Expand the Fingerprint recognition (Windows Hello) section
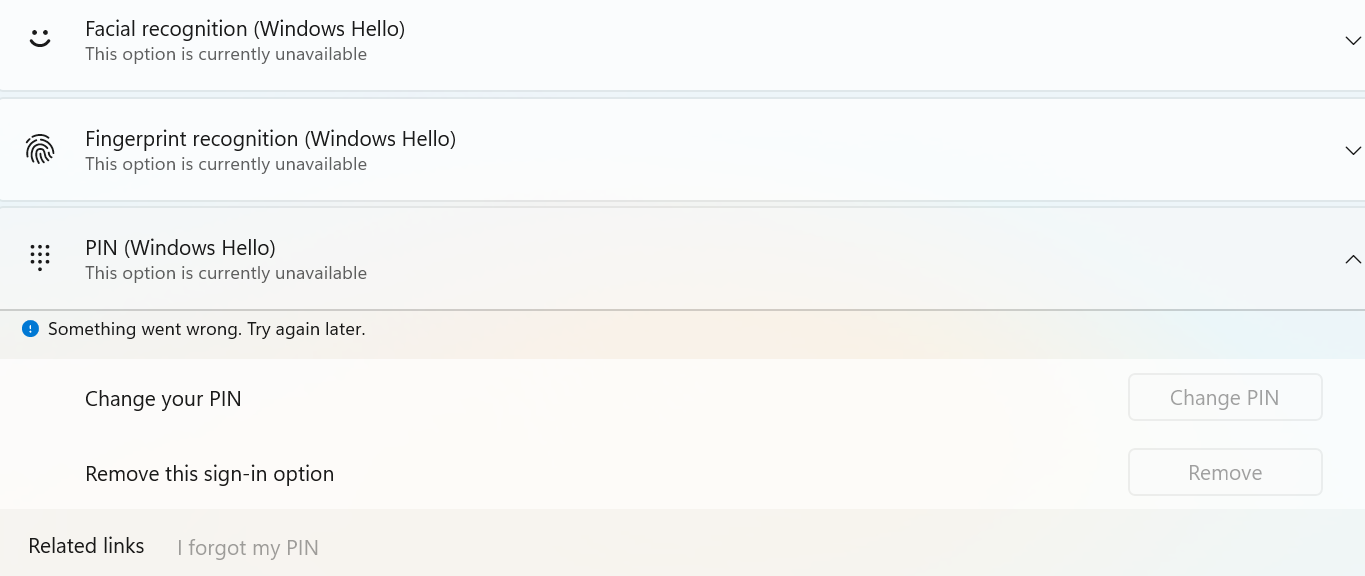Screen dimensions: 1365x576 (1353, 150)
